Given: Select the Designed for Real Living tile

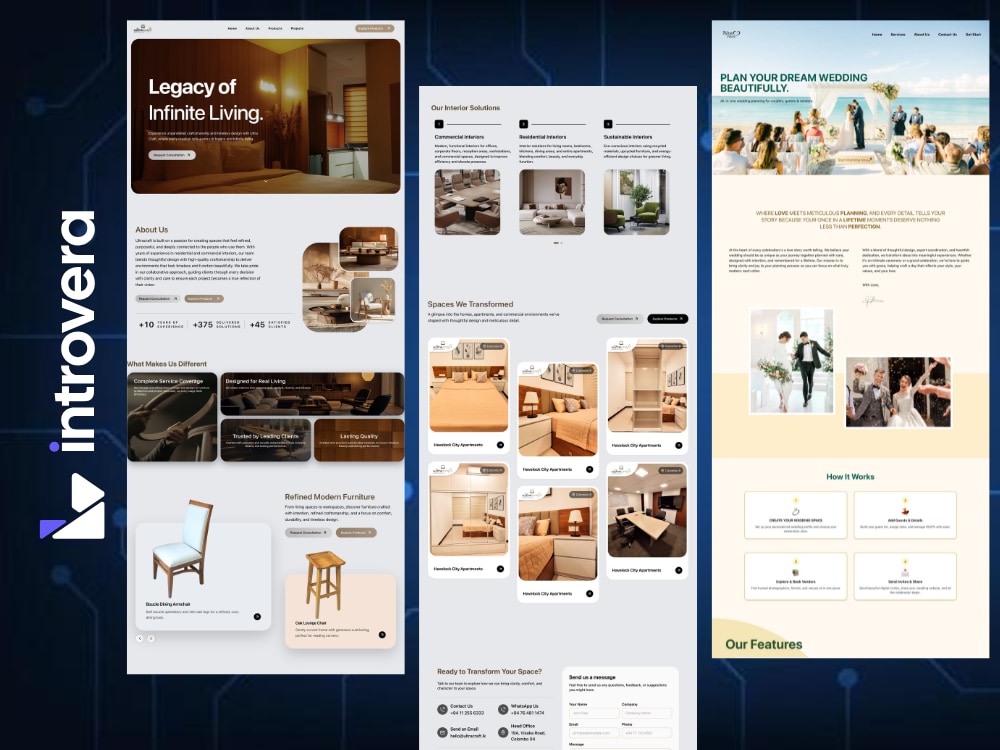Looking at the screenshot, I should 312,394.
